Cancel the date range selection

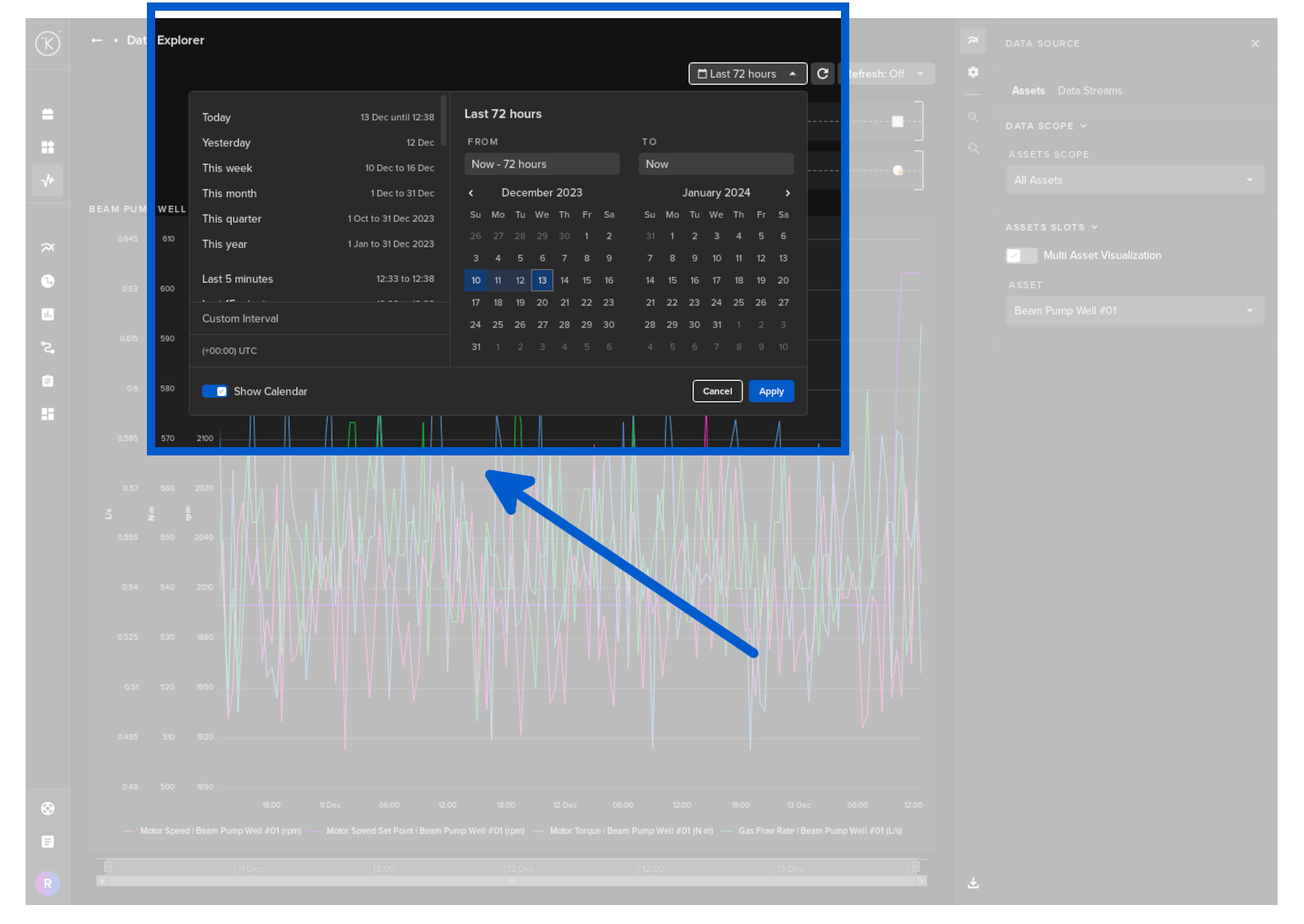[717, 391]
